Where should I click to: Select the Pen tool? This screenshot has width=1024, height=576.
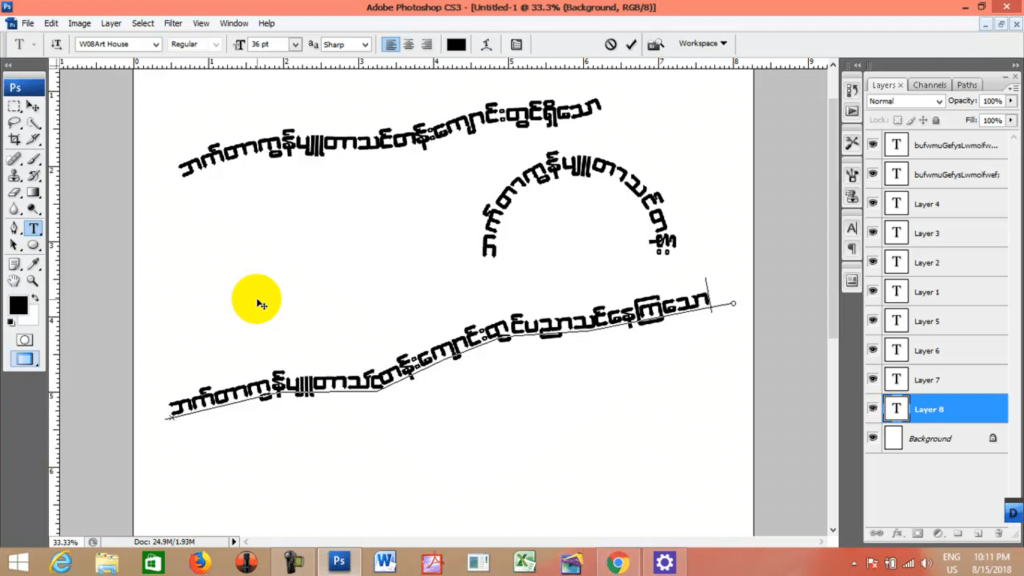point(14,228)
